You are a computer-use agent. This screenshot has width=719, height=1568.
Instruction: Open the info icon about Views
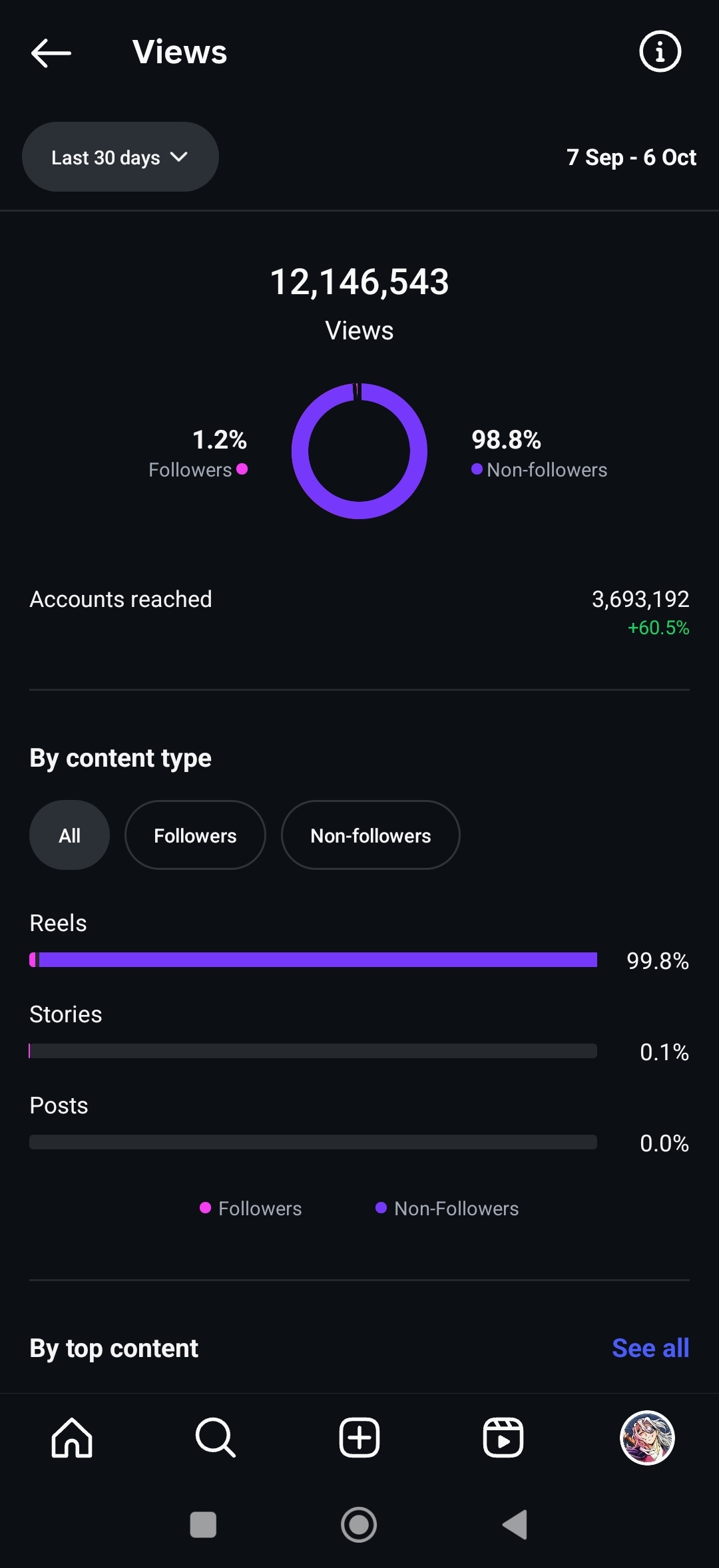point(660,51)
